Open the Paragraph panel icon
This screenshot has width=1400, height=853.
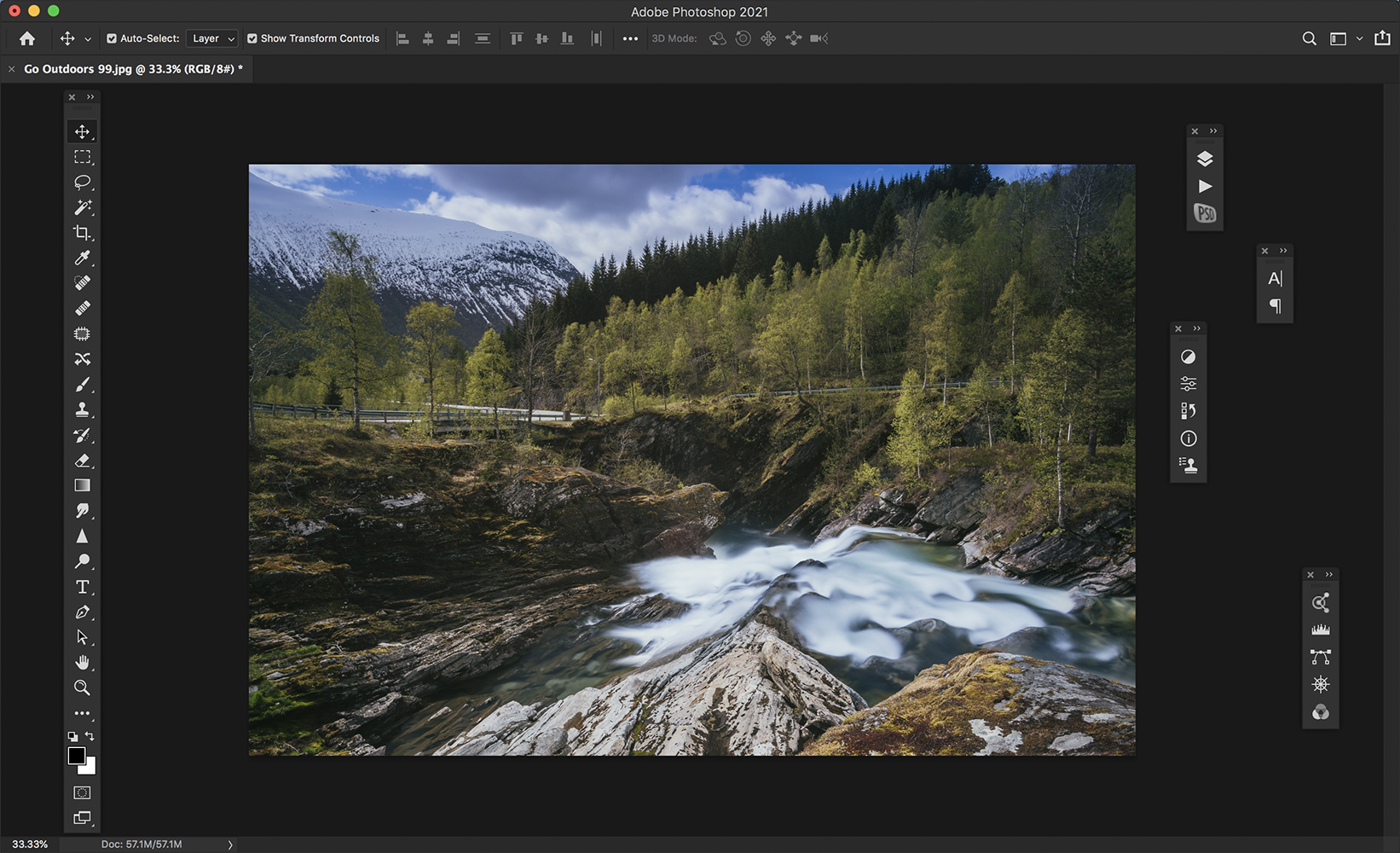[1275, 305]
